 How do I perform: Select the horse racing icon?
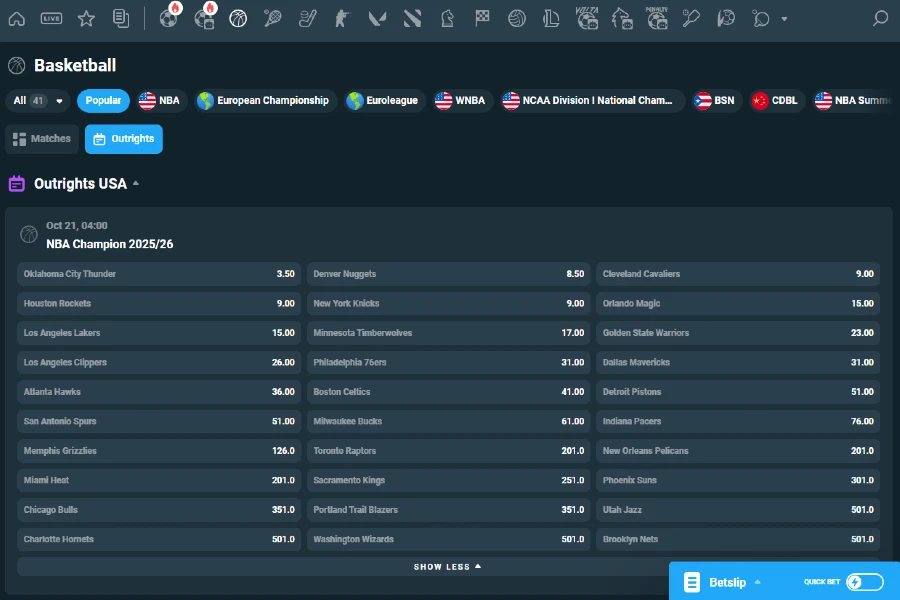pyautogui.click(x=622, y=18)
